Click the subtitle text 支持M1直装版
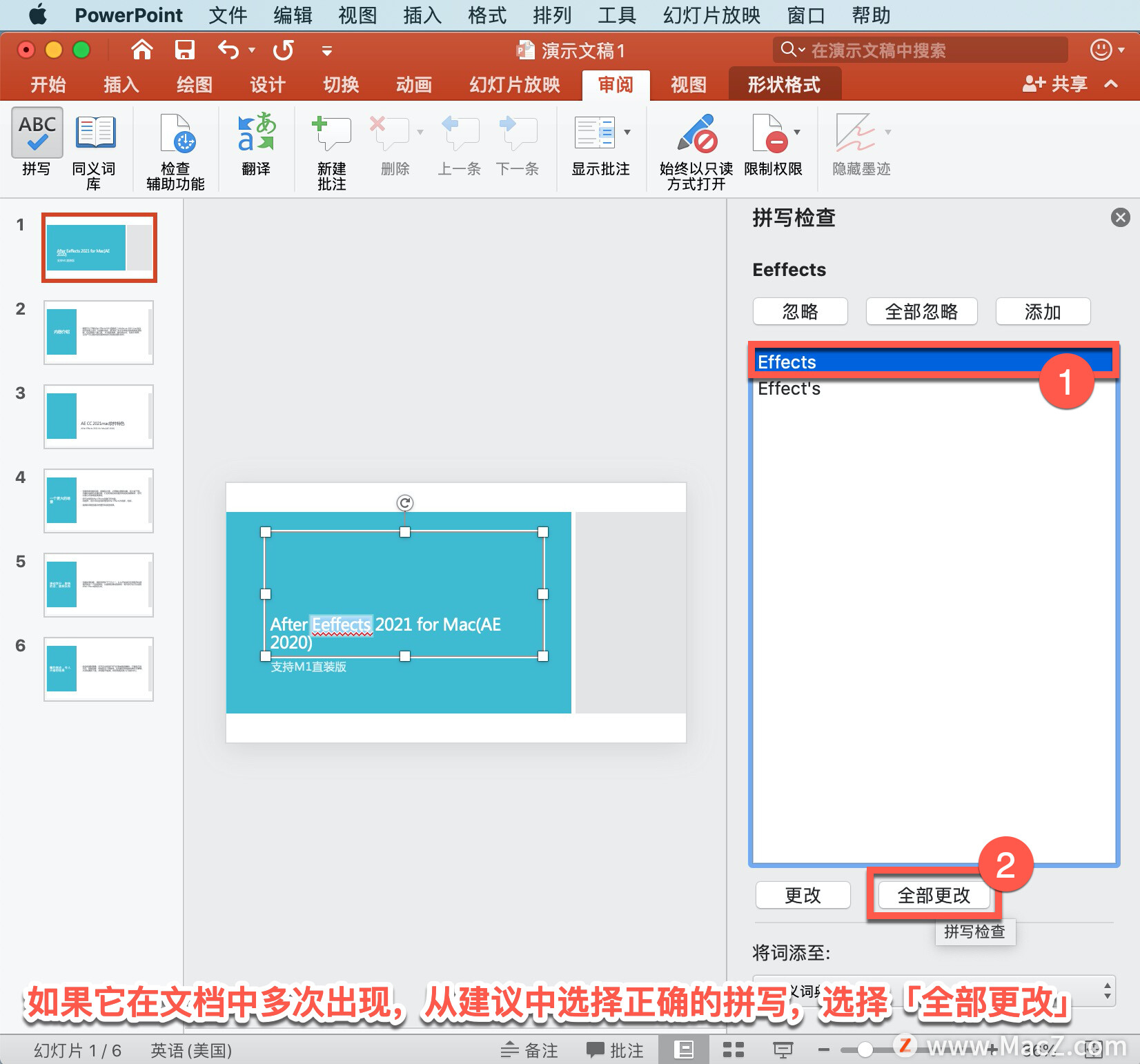 (x=308, y=667)
